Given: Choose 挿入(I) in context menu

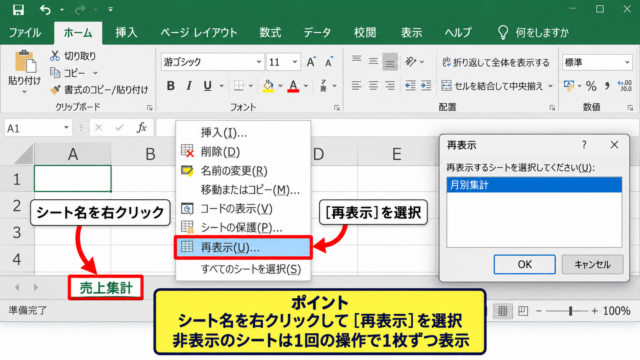Looking at the screenshot, I should [x=243, y=133].
